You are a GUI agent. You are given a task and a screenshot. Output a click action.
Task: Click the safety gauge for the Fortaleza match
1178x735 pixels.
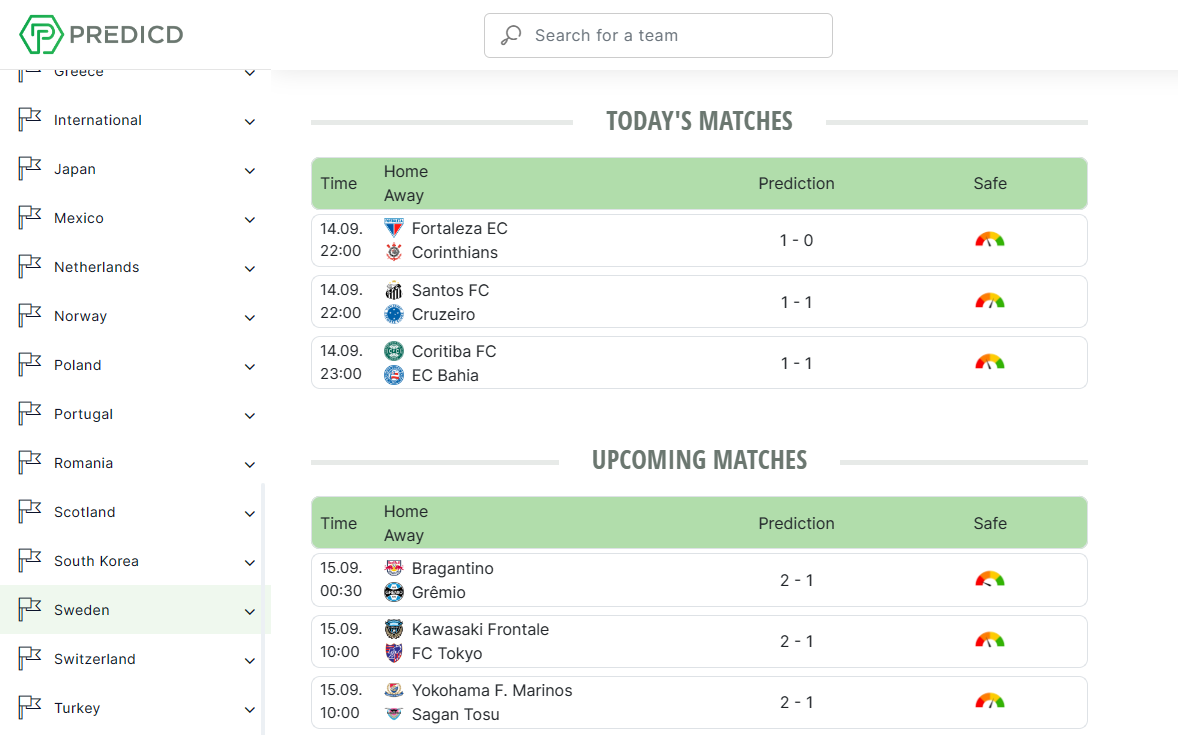point(989,239)
